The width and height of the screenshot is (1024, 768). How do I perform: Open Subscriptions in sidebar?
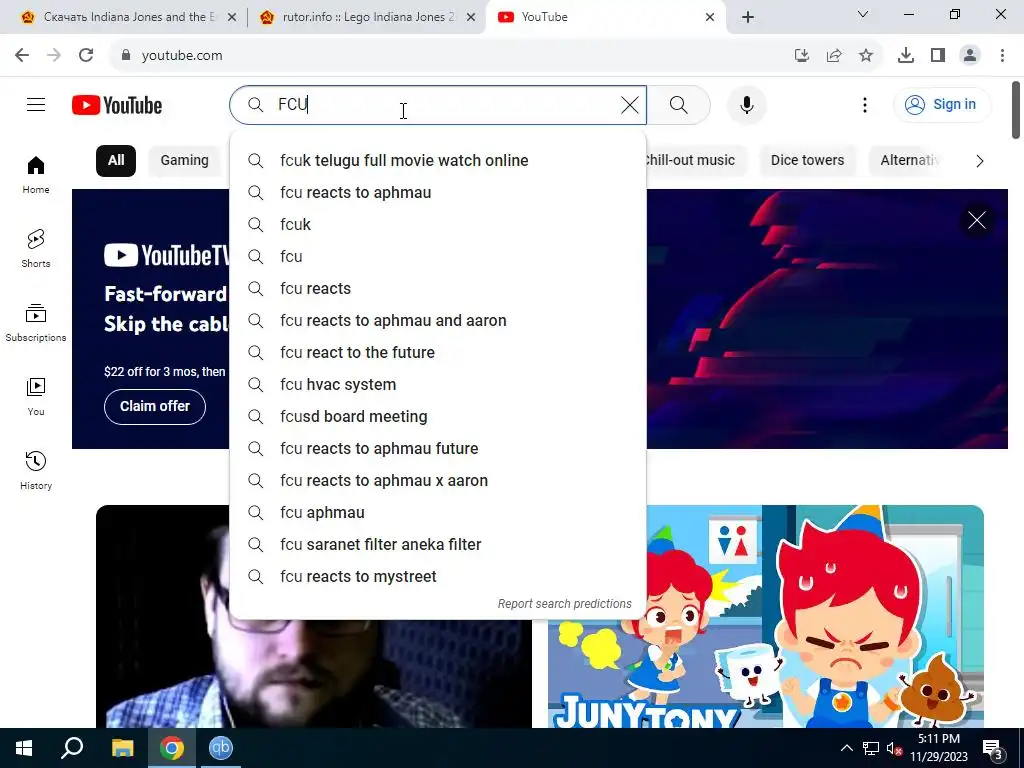click(x=36, y=323)
